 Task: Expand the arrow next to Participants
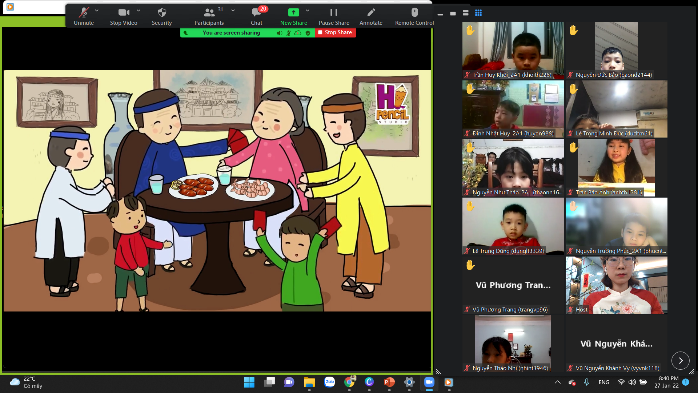tap(233, 11)
